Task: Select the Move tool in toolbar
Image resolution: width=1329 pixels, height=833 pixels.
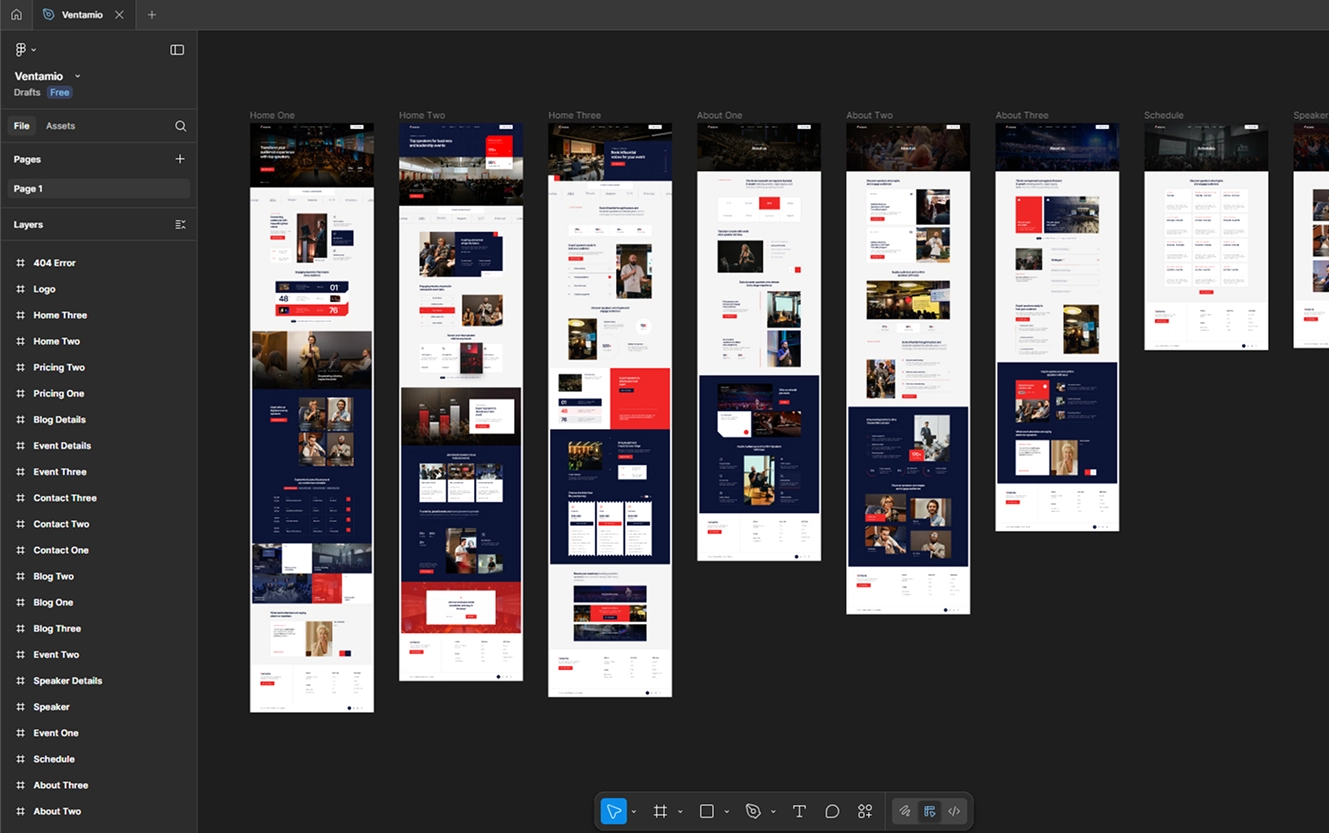Action: coord(613,811)
